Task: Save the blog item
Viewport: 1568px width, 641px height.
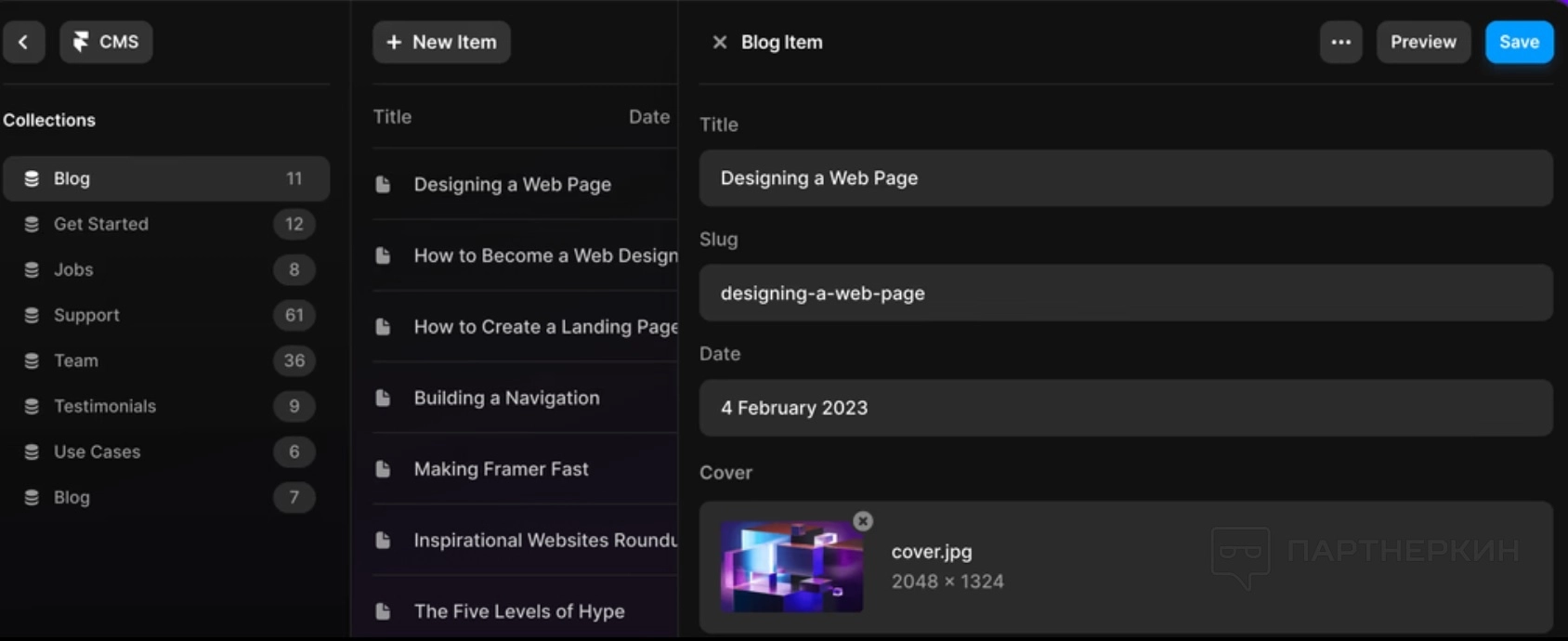Action: [1519, 42]
